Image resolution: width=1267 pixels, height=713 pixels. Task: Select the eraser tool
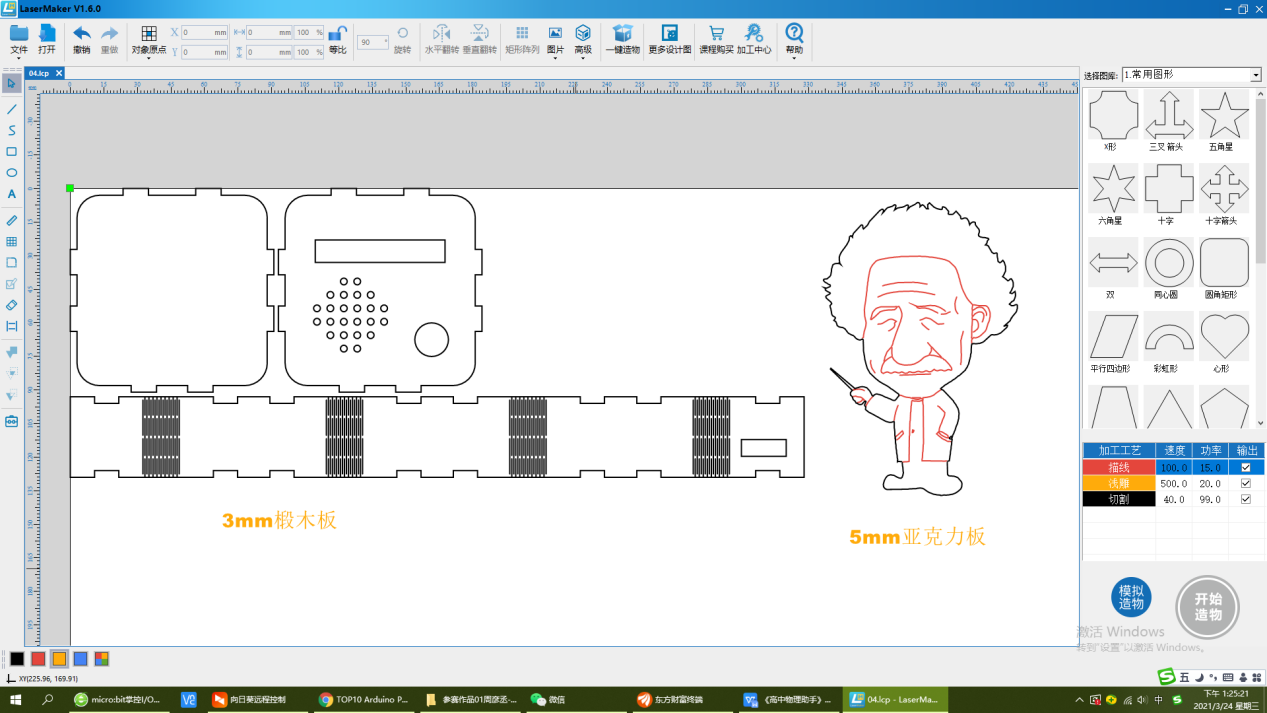(x=12, y=305)
